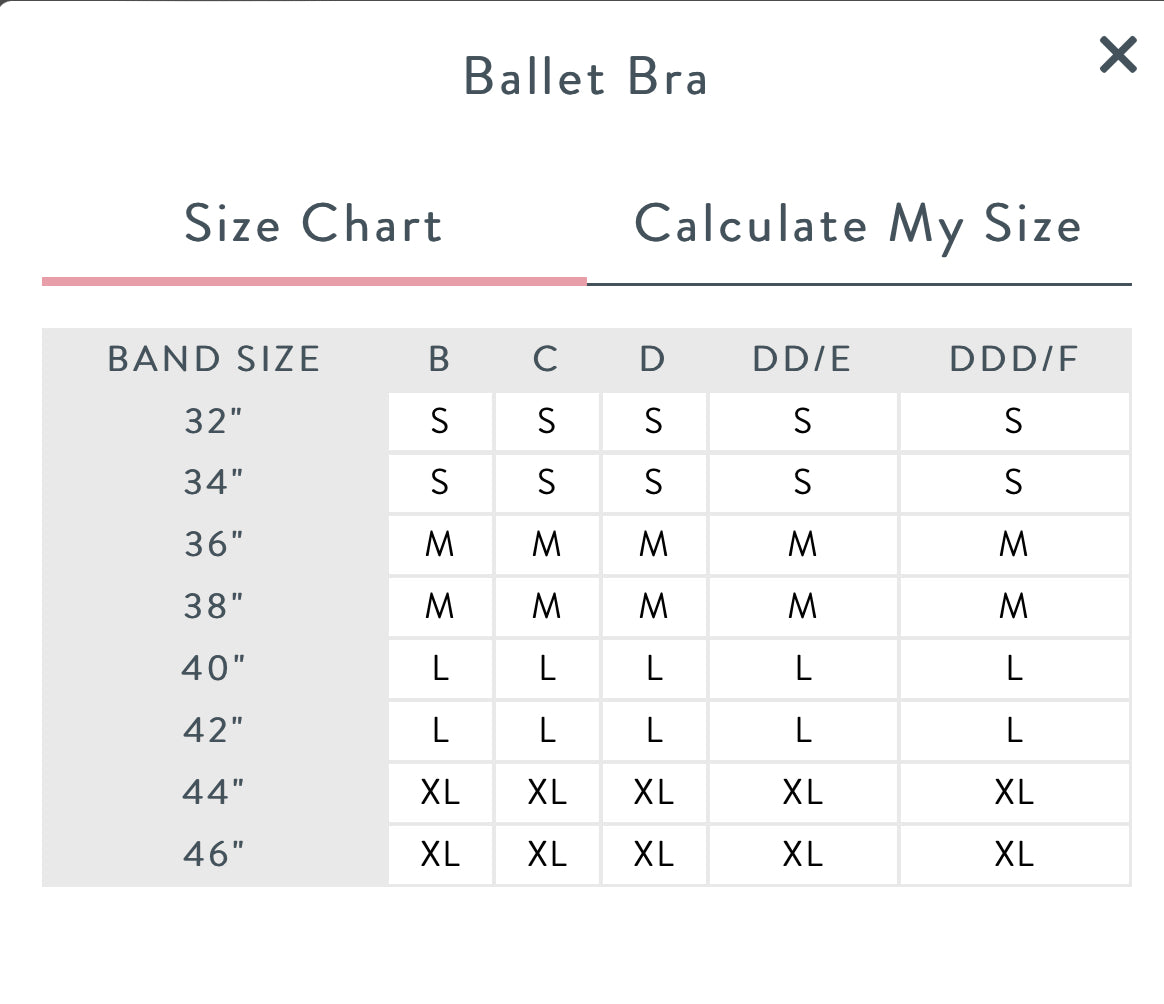Screen dimensions: 1164x1004
Task: Click the DD/E cup column header
Action: point(802,359)
